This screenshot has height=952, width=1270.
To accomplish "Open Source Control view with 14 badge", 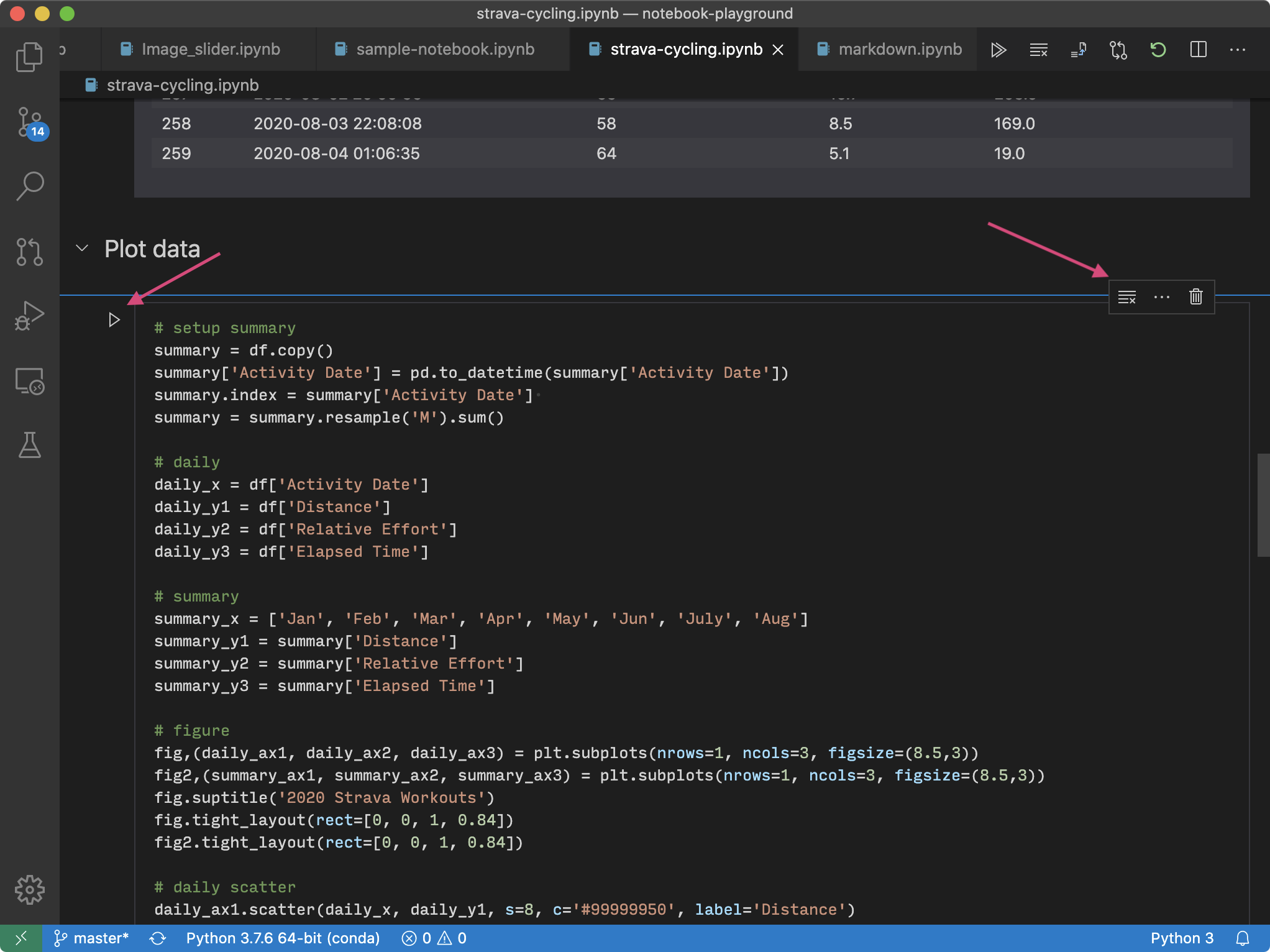I will point(29,122).
